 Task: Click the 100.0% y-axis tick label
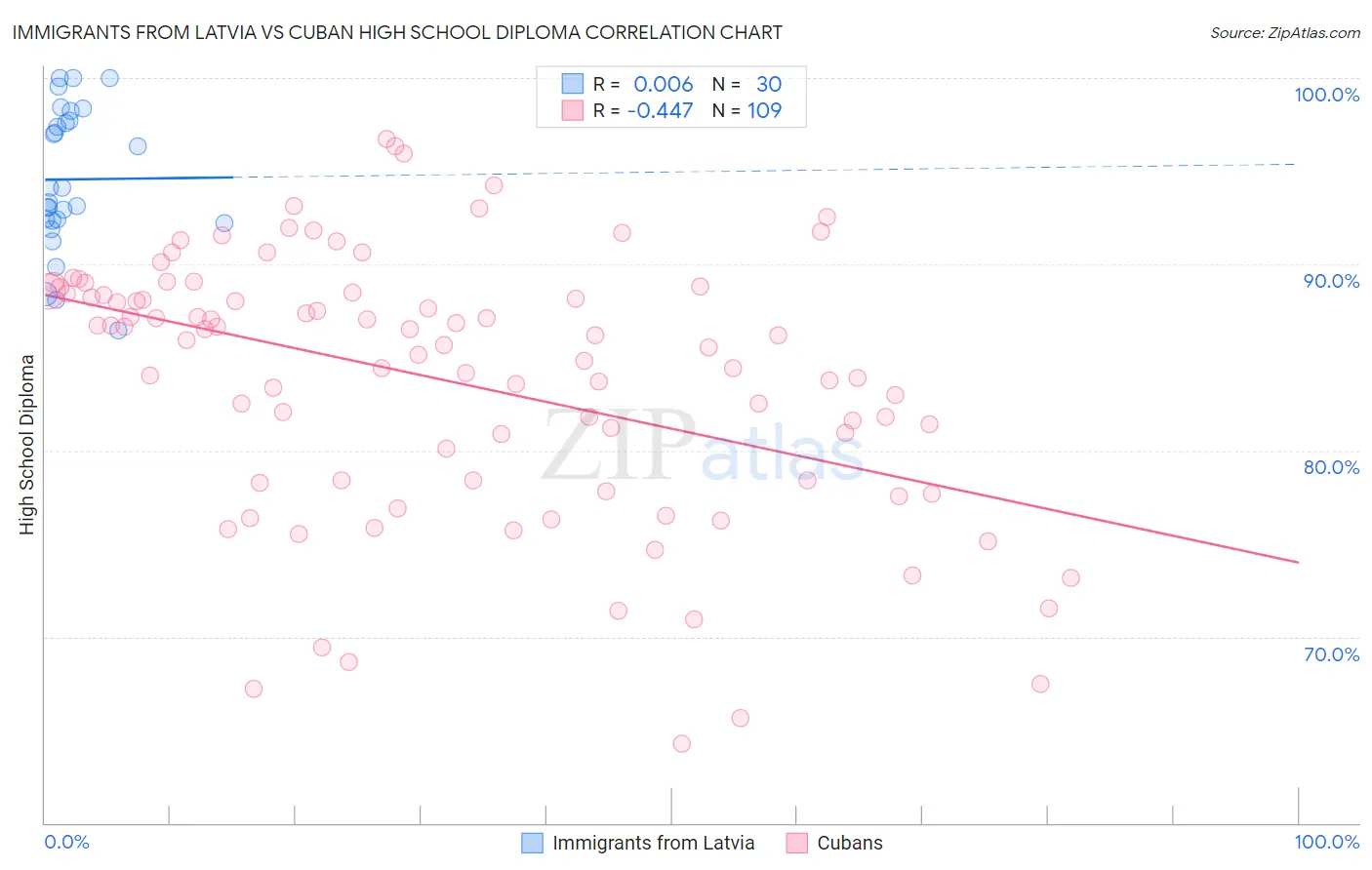[x=1327, y=95]
